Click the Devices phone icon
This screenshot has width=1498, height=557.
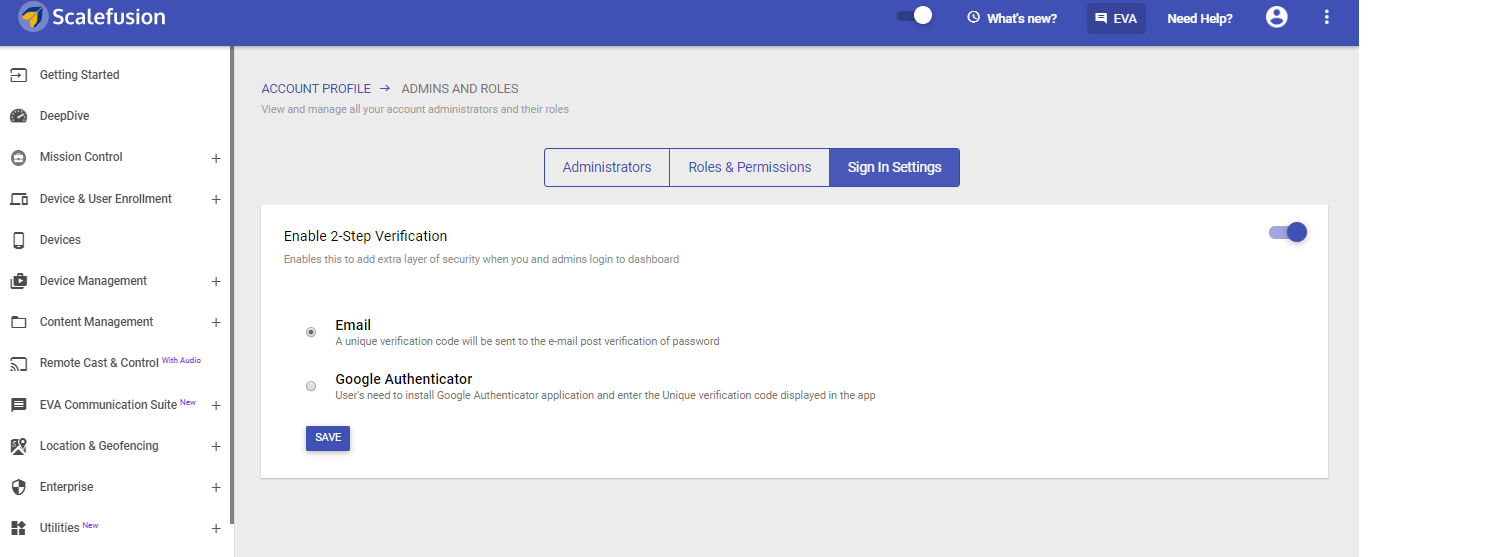(x=18, y=240)
